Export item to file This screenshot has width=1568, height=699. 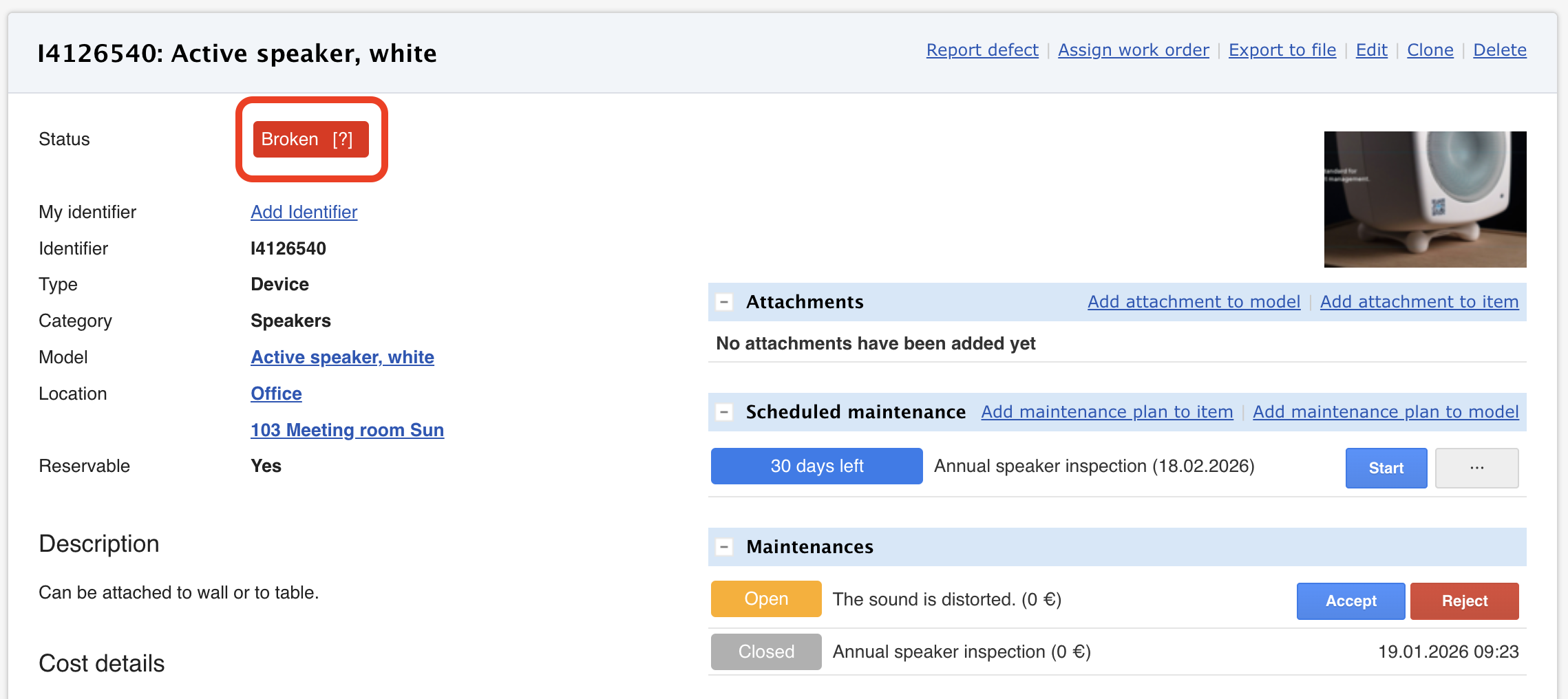click(1282, 50)
